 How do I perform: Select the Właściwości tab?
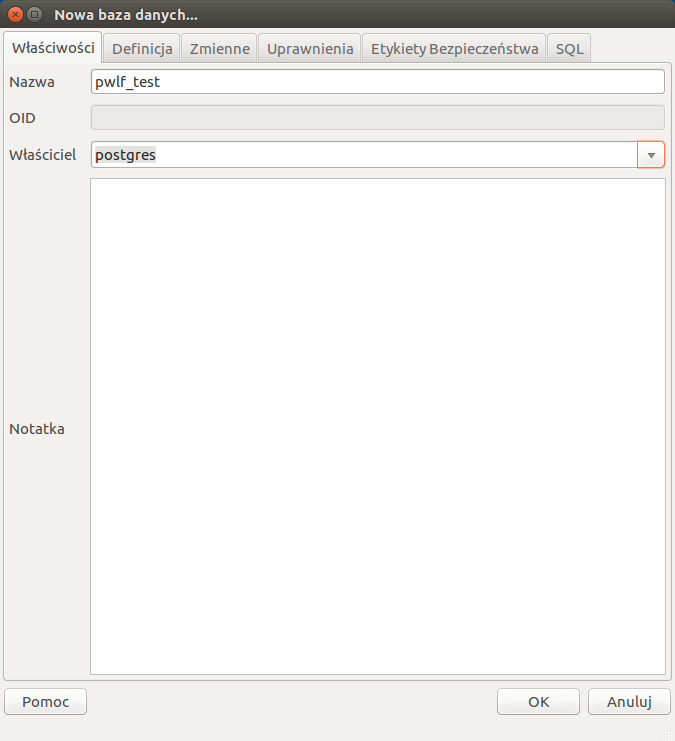53,48
